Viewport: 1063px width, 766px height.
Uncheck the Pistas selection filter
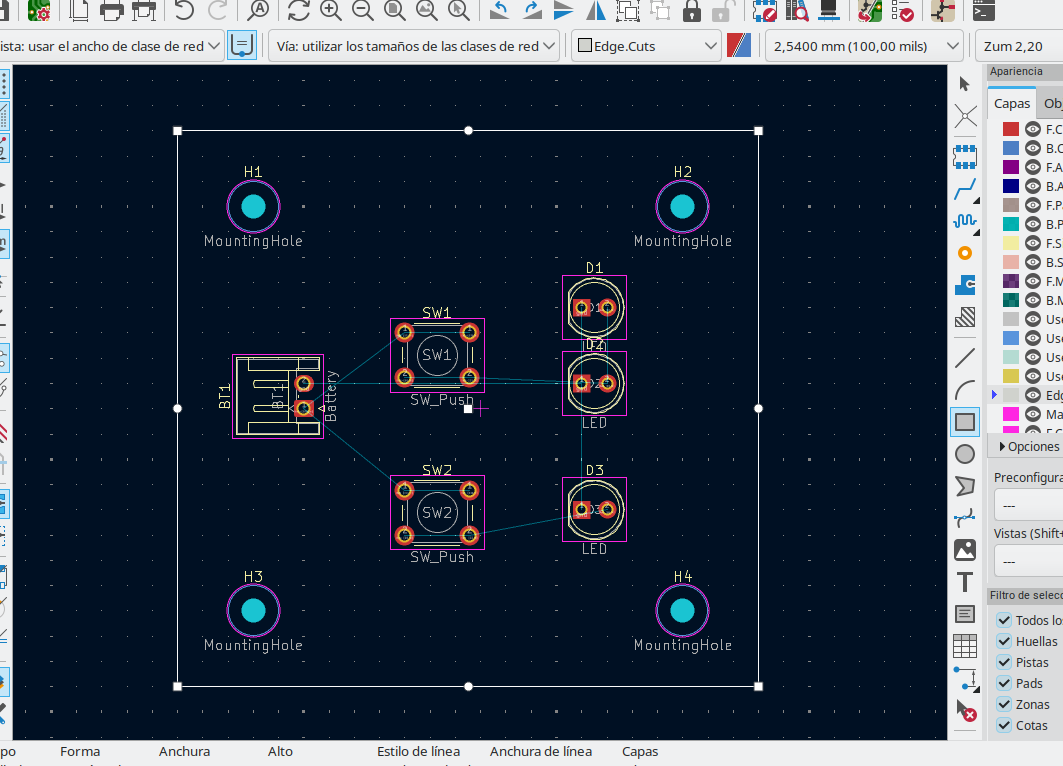pyautogui.click(x=1004, y=662)
